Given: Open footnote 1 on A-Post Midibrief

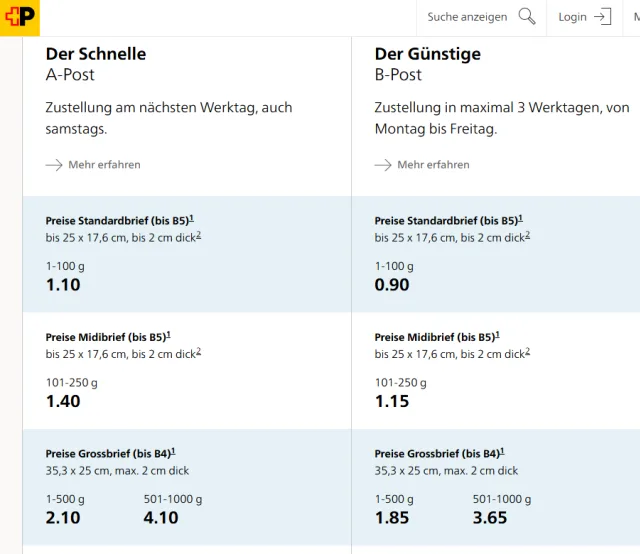Looking at the screenshot, I should (168, 335).
